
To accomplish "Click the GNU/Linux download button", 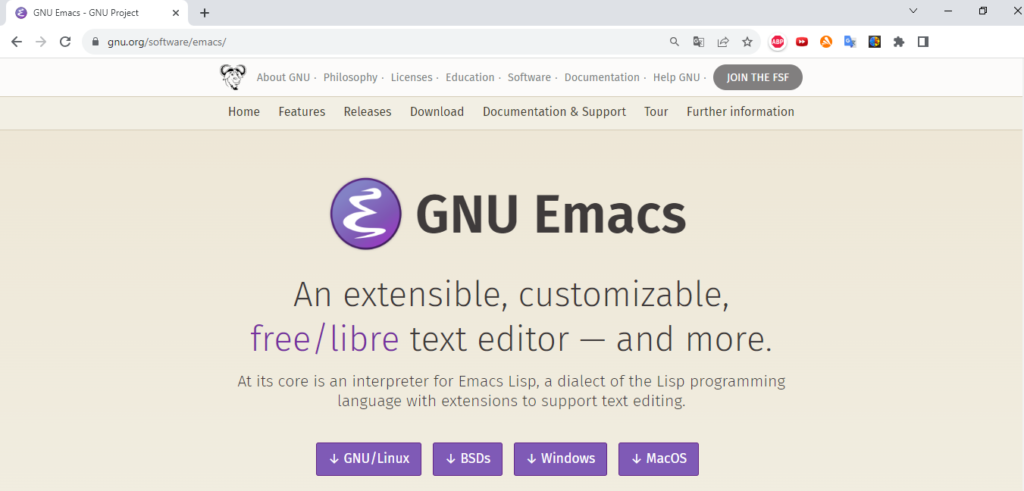I will (x=369, y=459).
